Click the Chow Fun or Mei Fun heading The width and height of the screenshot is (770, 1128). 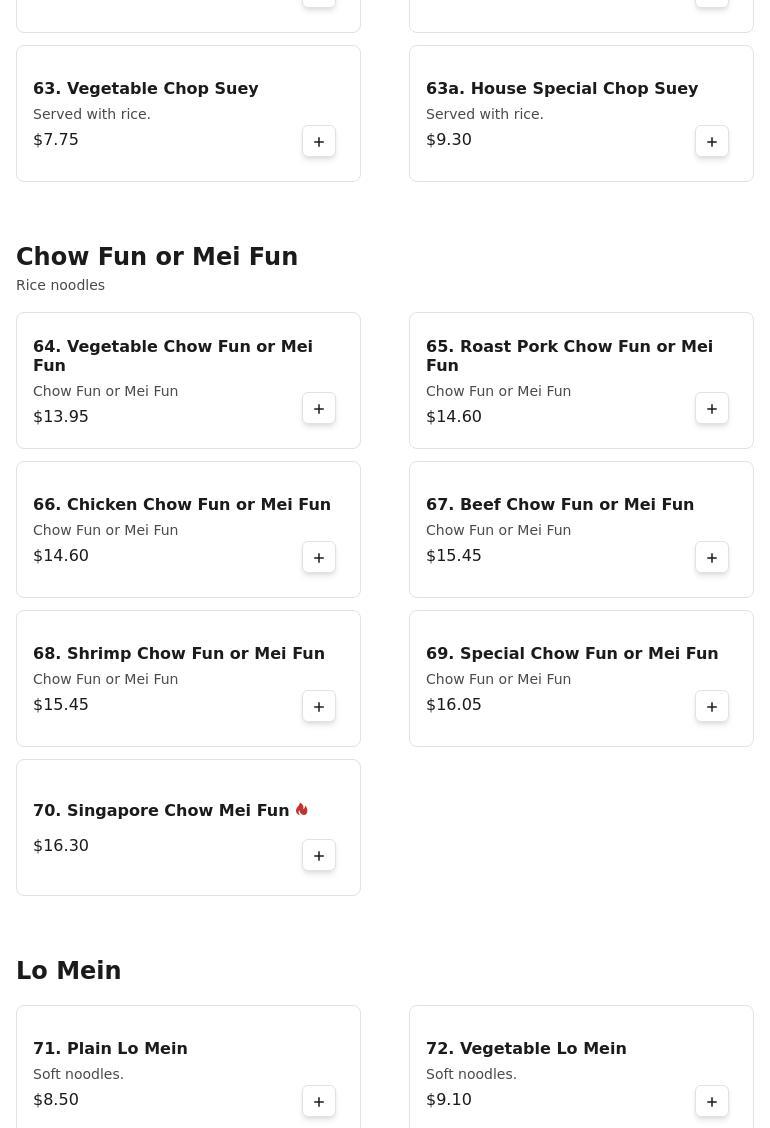157,257
